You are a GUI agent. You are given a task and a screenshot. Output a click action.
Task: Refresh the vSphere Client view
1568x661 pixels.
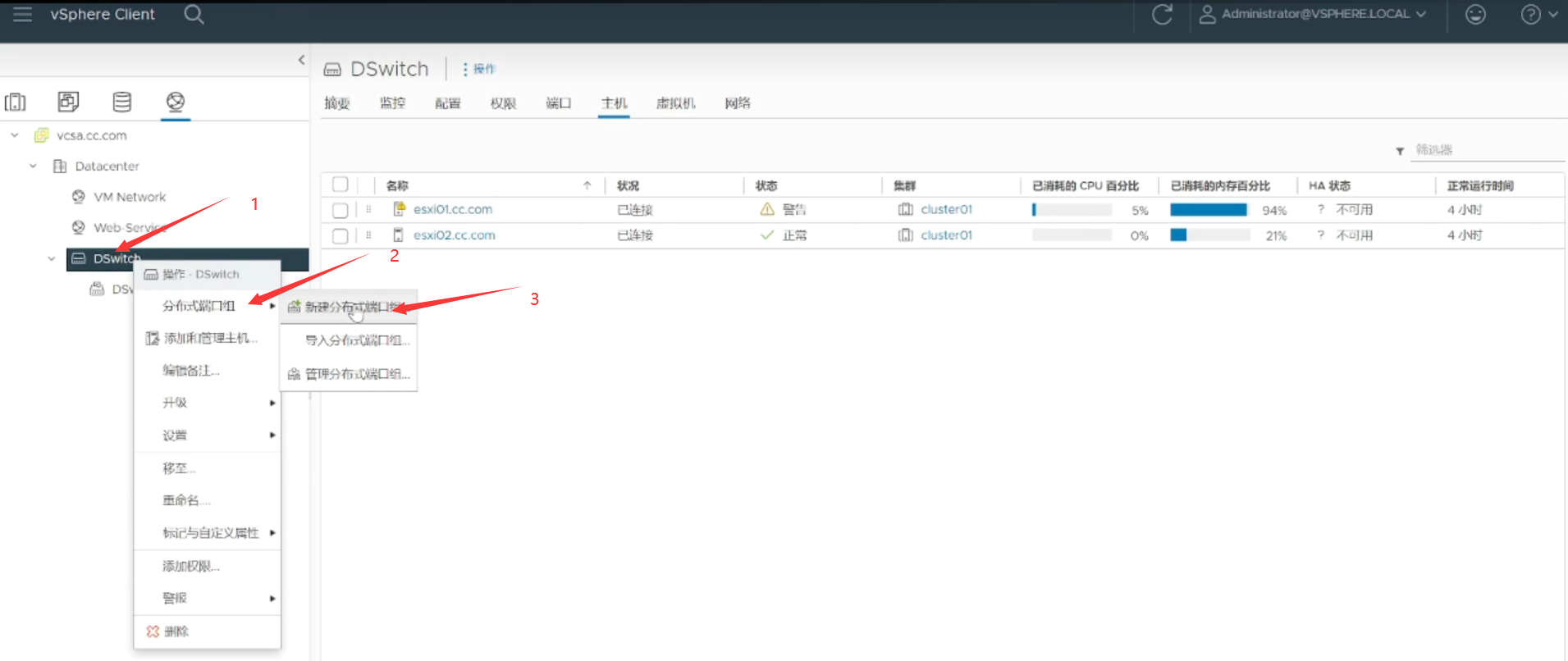point(1162,14)
